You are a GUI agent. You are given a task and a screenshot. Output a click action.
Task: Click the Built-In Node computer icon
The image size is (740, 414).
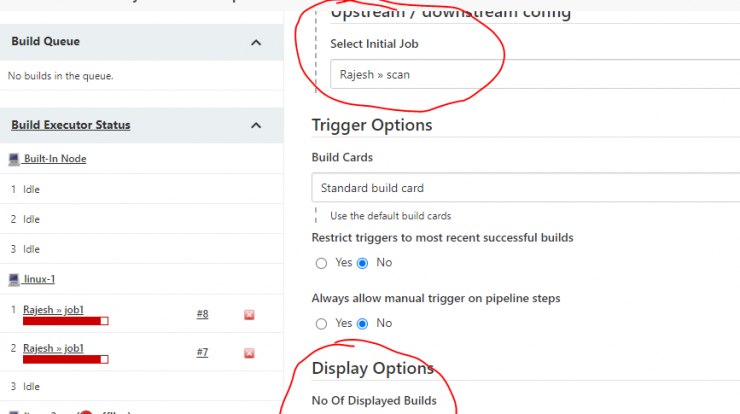point(14,160)
